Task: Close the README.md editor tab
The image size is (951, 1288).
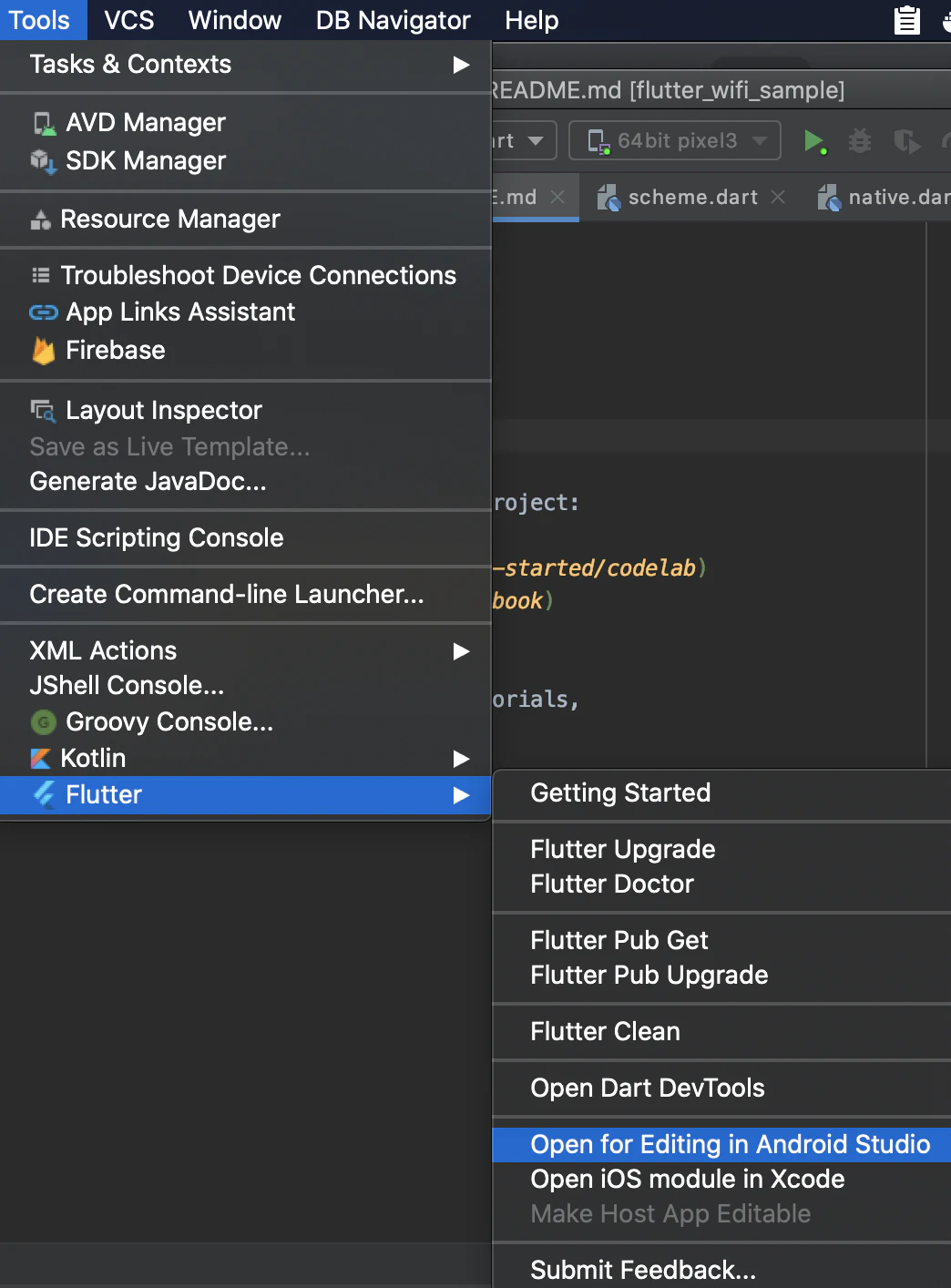Action: [x=557, y=197]
